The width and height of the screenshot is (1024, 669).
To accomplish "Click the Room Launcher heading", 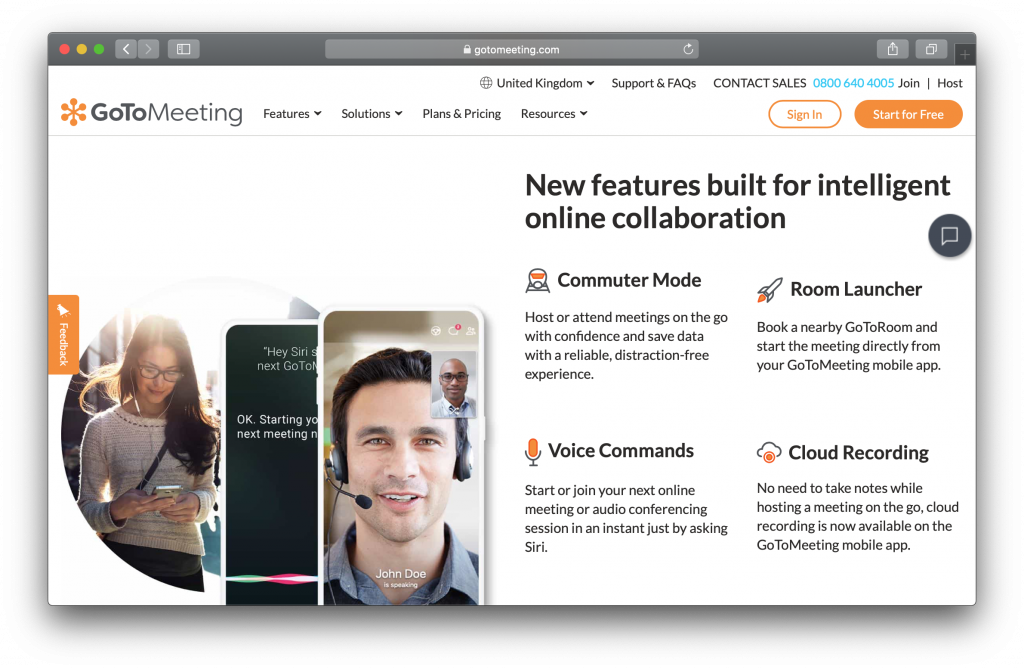I will [856, 289].
